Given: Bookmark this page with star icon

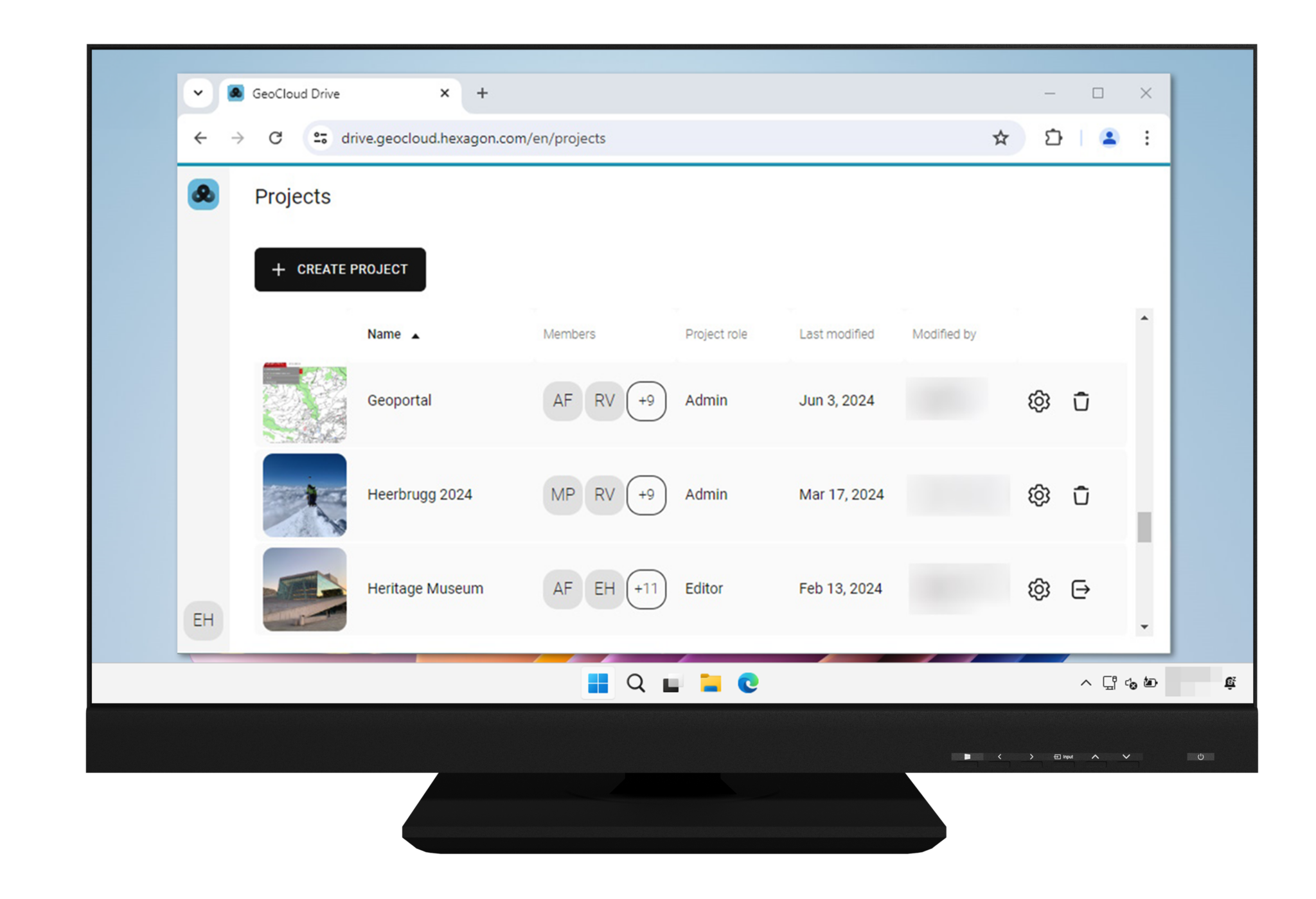Looking at the screenshot, I should click(x=1000, y=138).
